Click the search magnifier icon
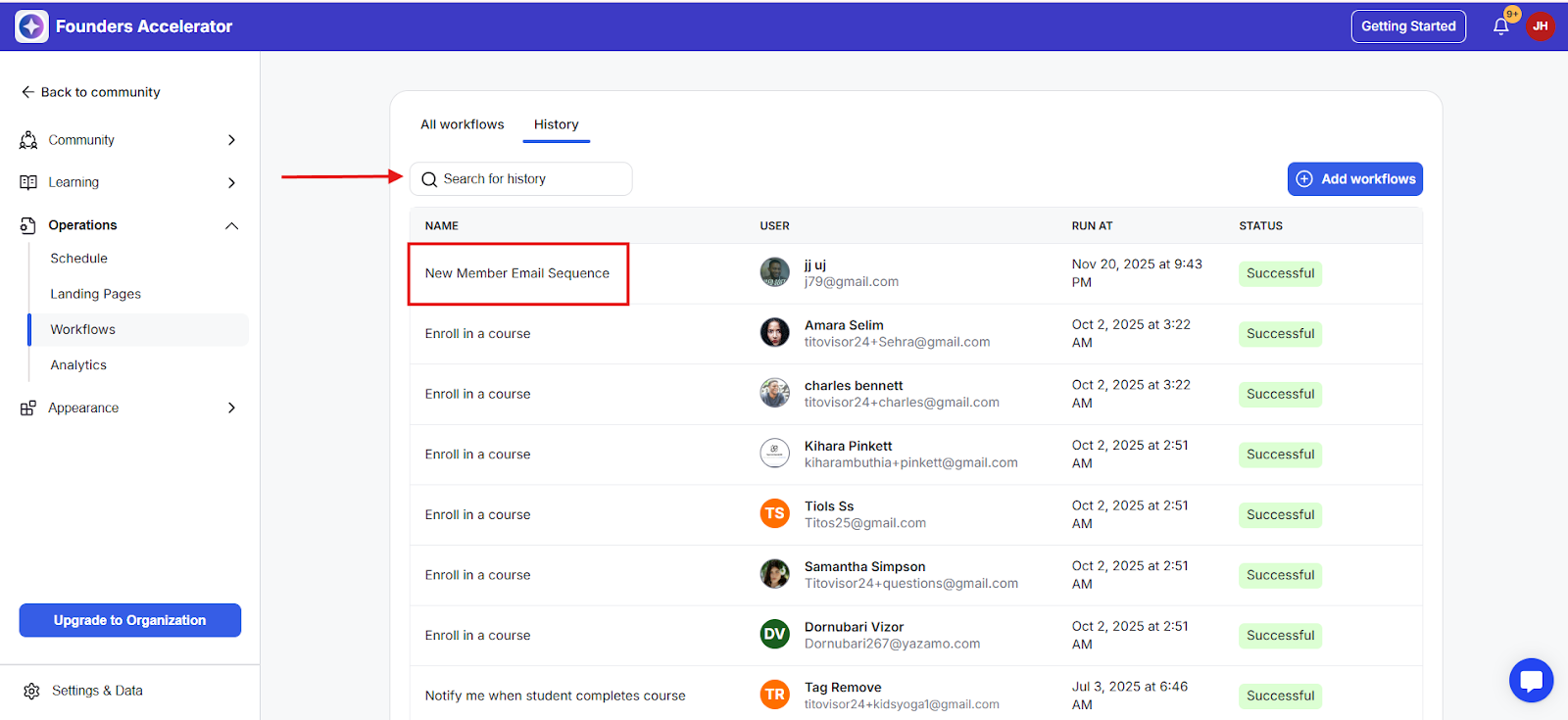The image size is (1568, 720). click(429, 179)
